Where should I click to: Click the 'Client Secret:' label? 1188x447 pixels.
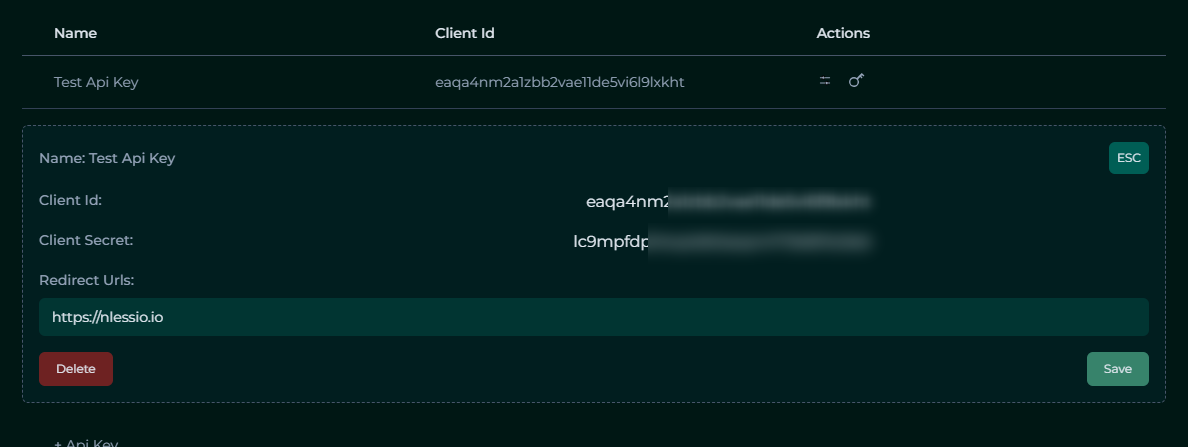86,240
